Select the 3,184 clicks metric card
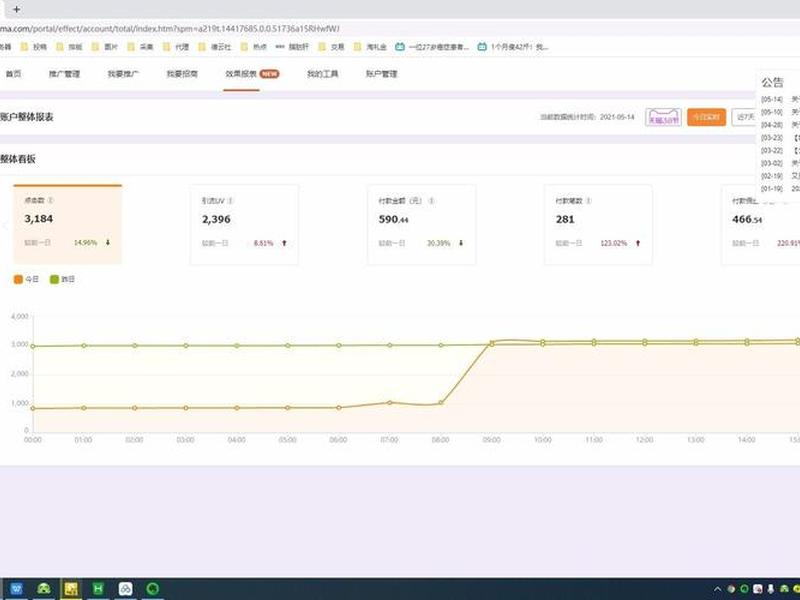 (67, 224)
